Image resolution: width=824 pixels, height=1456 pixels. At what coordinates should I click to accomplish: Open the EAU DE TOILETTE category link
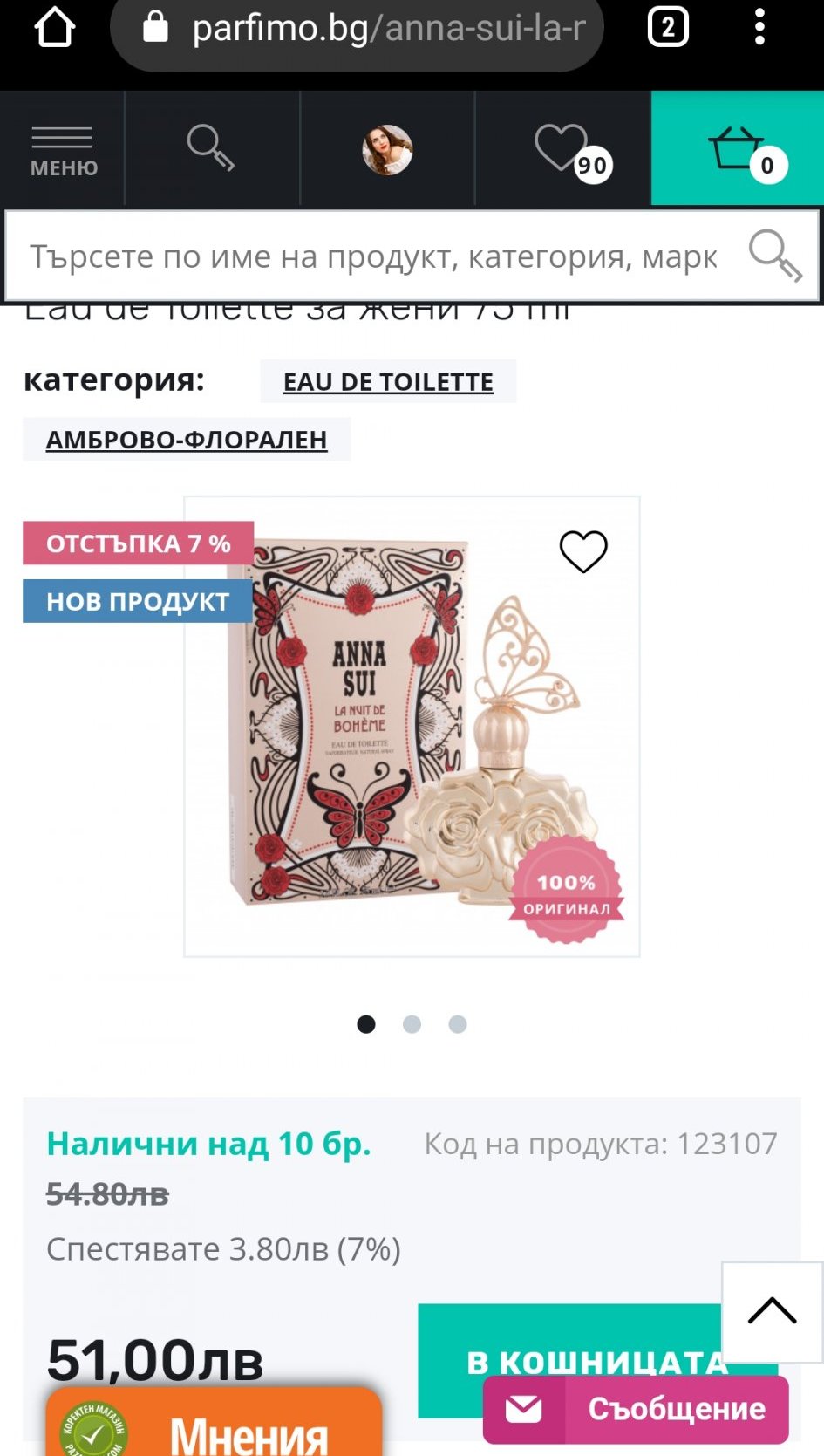tap(388, 382)
